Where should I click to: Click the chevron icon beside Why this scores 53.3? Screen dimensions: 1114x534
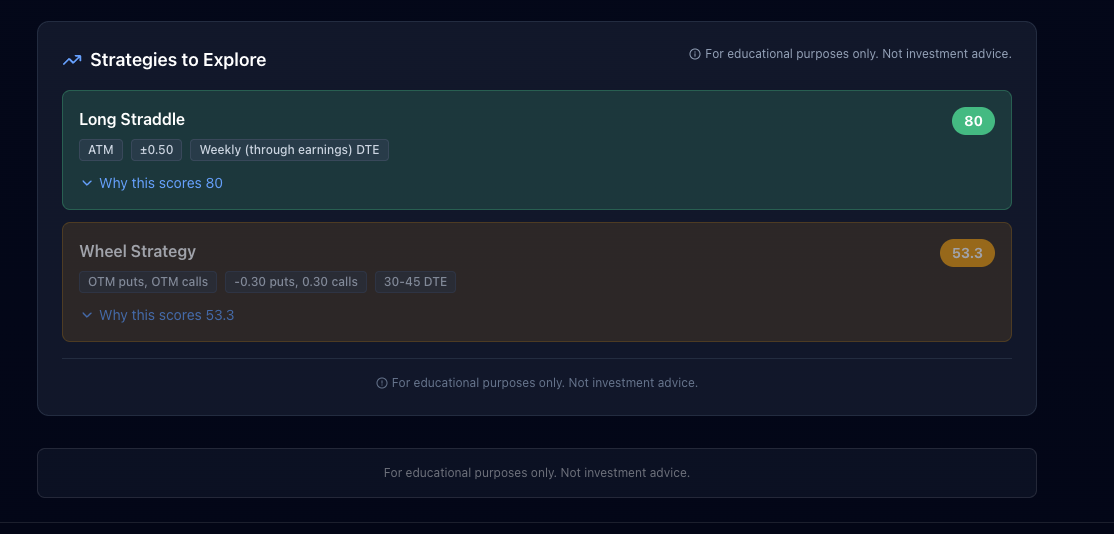[x=87, y=315]
